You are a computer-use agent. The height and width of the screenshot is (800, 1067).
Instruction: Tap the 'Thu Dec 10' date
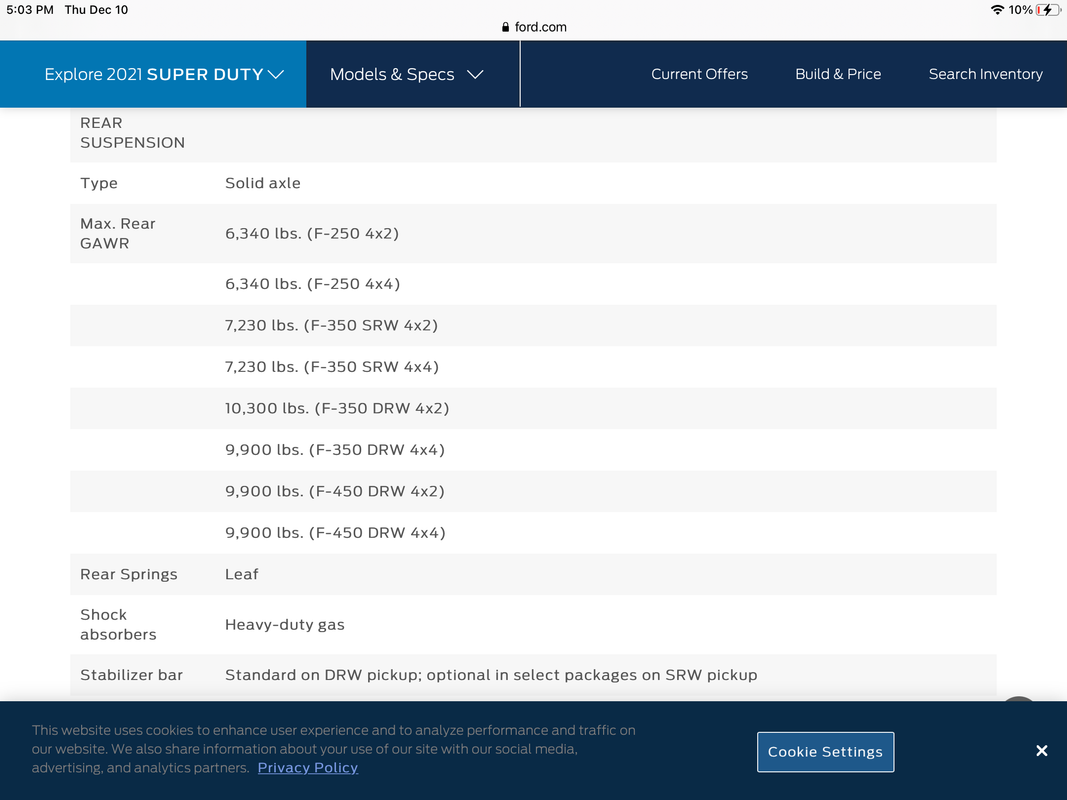tap(96, 10)
